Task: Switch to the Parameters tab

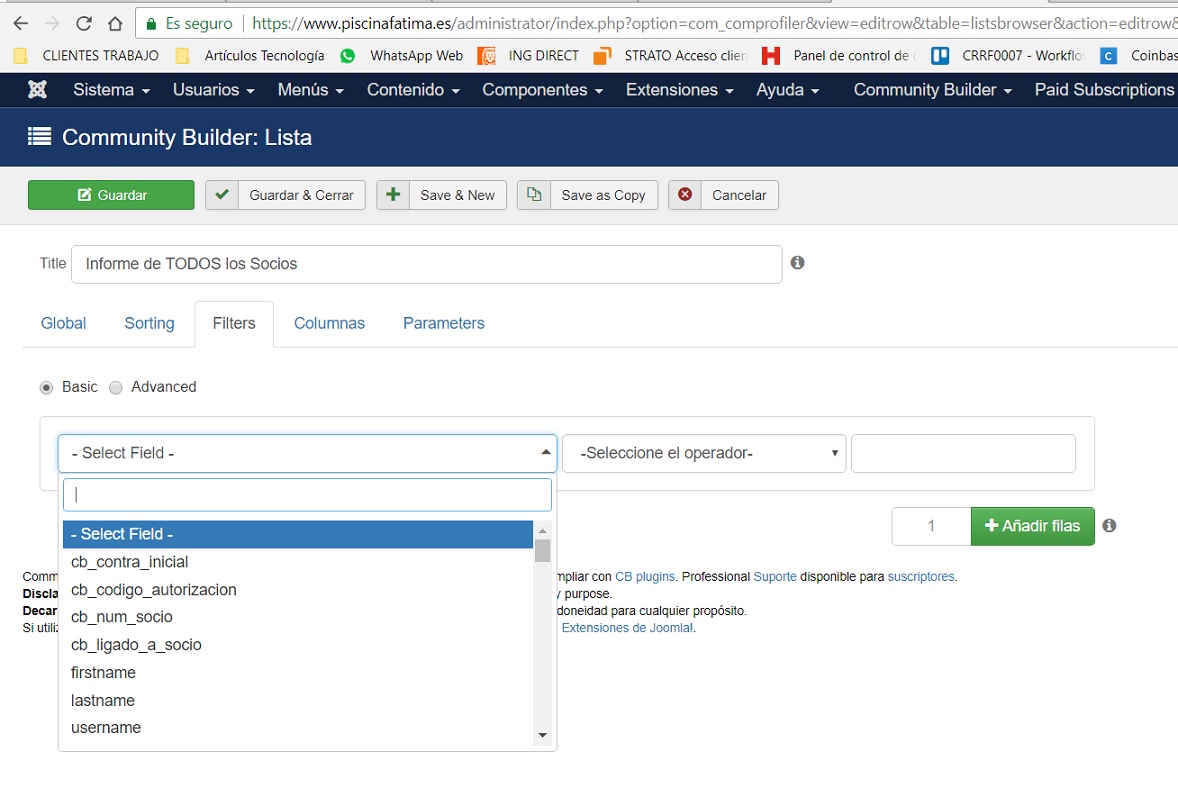Action: point(443,323)
